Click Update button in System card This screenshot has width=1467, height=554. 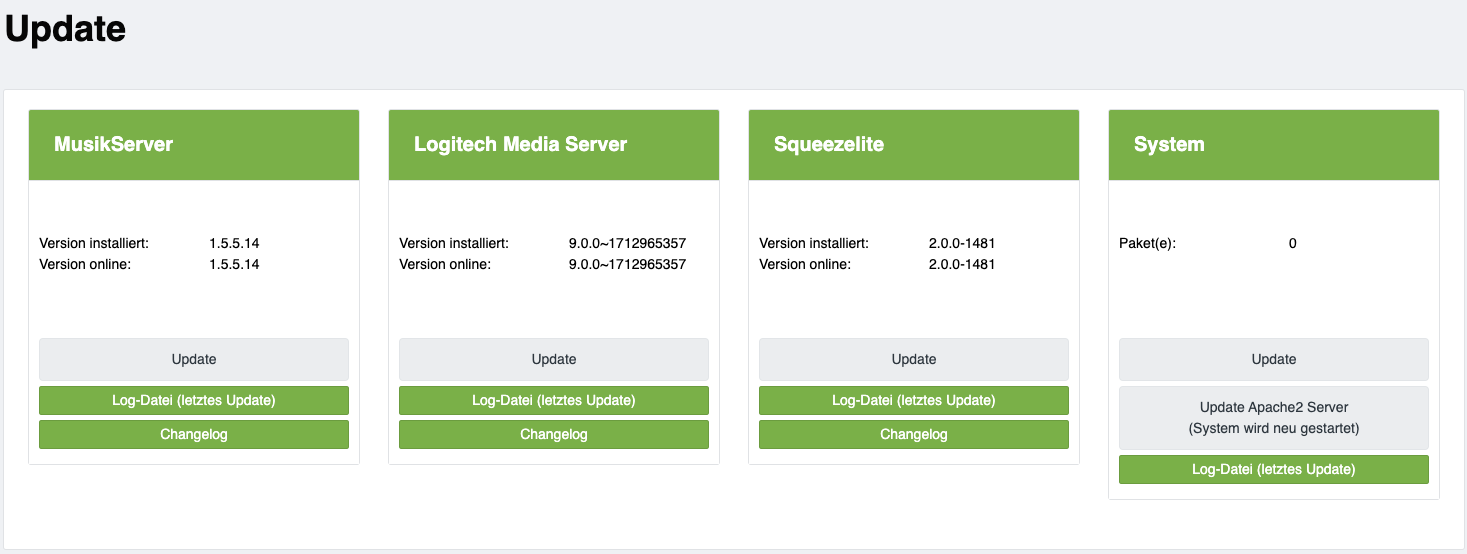[1274, 359]
